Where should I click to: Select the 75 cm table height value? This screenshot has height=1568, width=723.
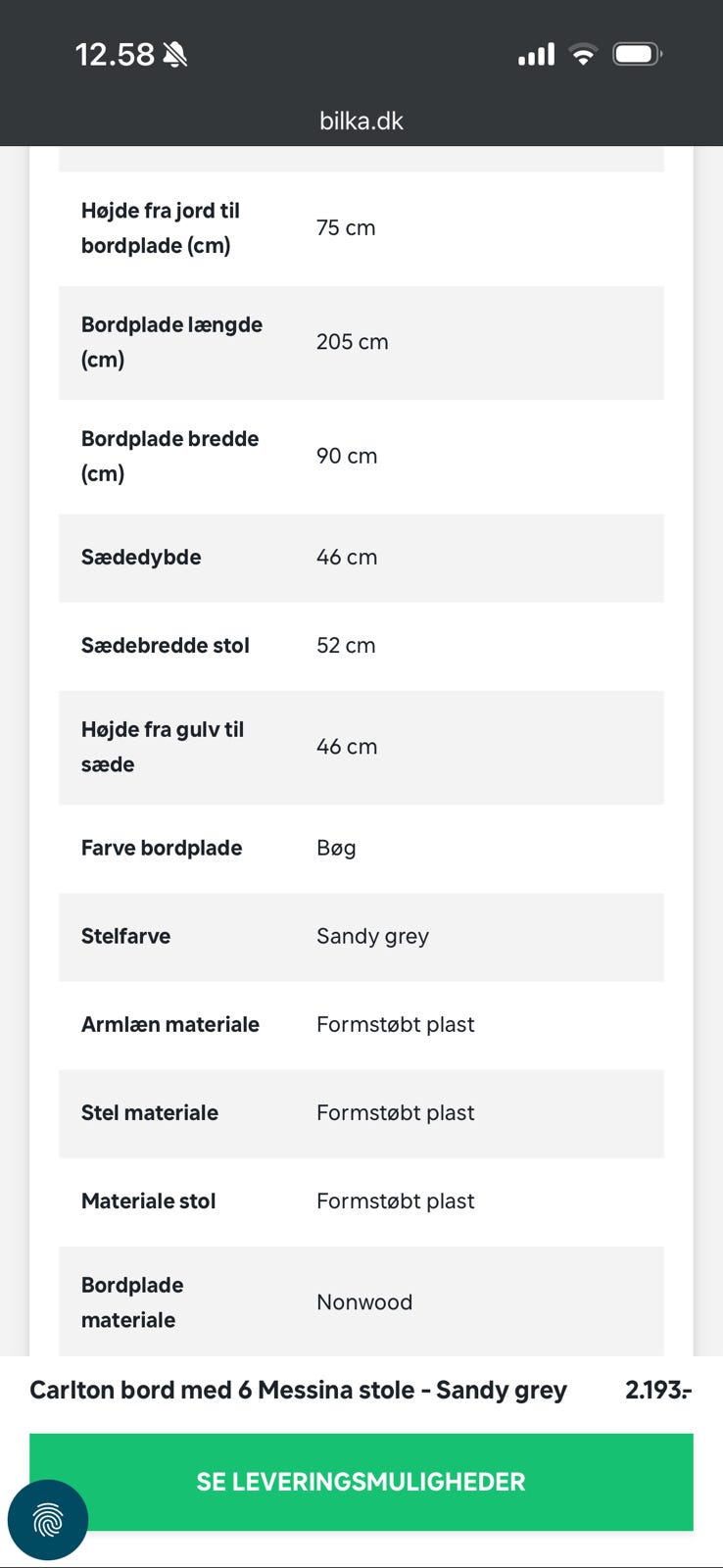click(x=345, y=228)
